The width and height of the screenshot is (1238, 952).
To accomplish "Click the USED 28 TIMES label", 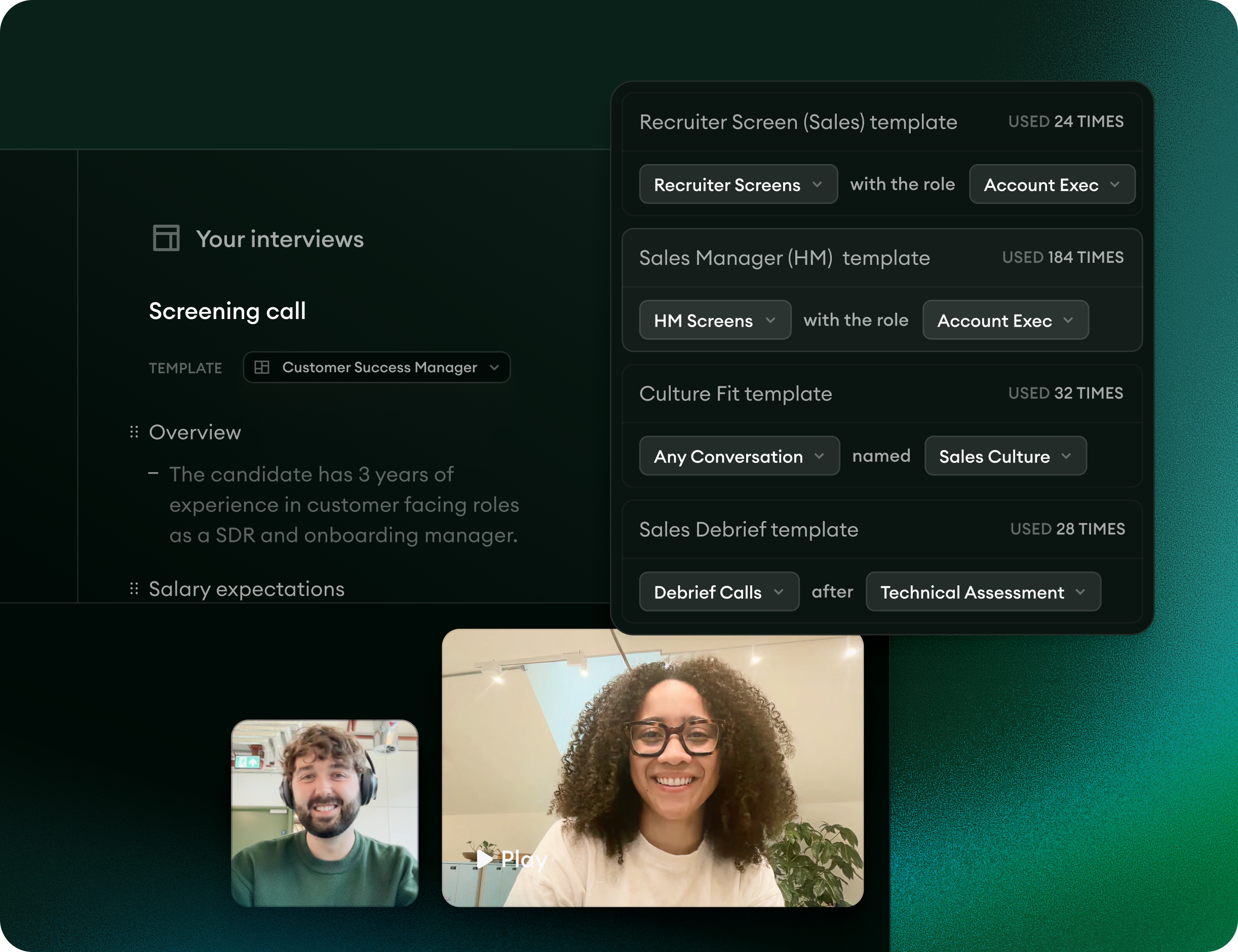I will point(1067,529).
